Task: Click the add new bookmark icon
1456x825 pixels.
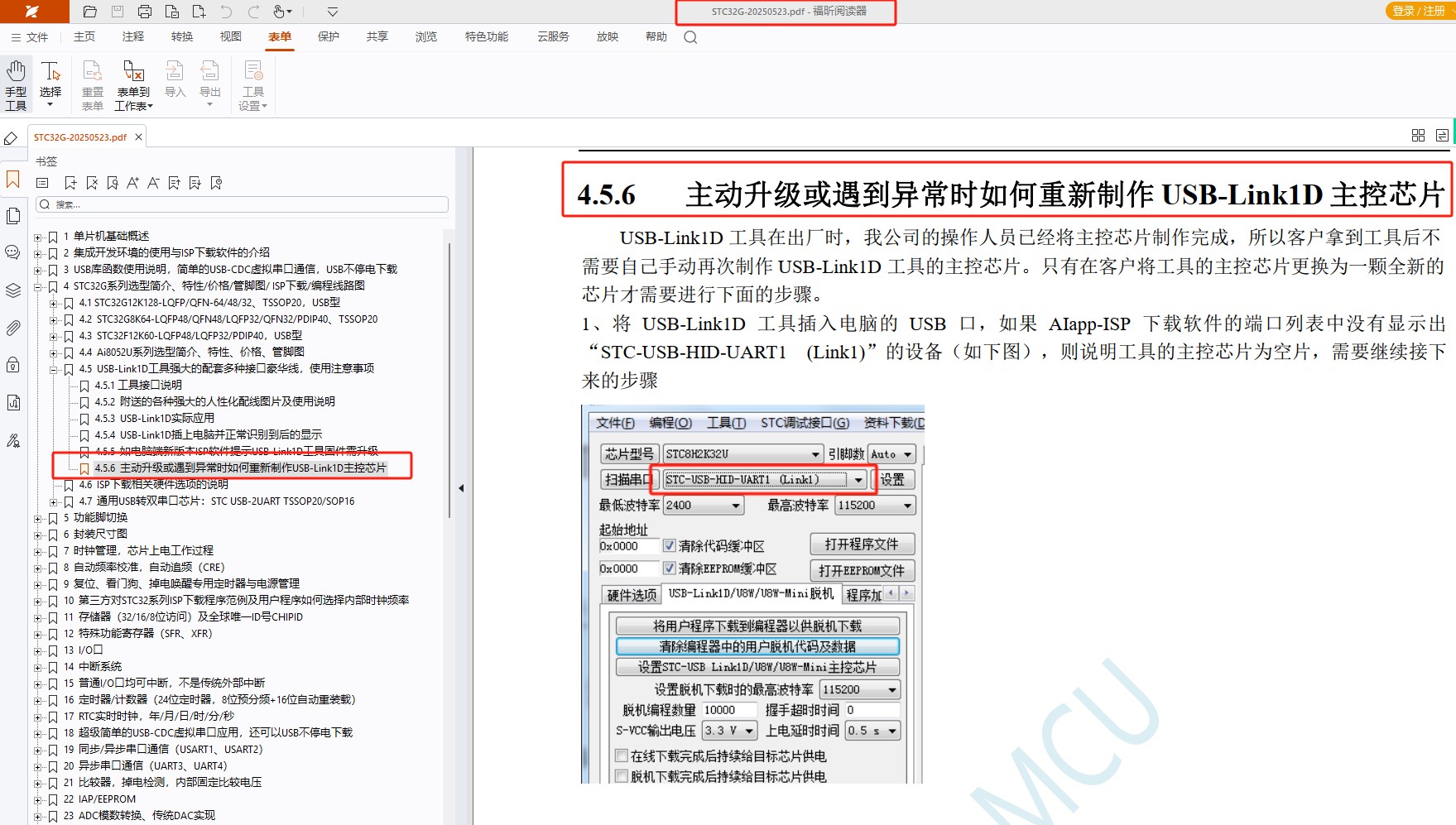Action: click(70, 183)
